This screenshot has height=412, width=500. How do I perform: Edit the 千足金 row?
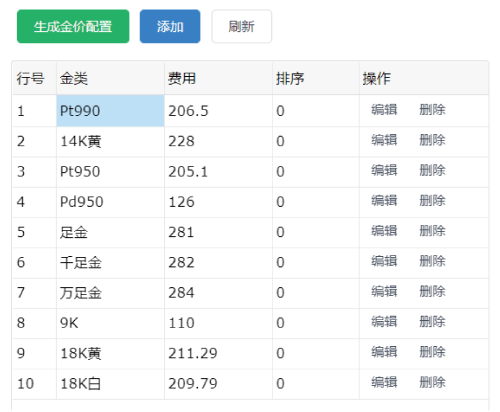[384, 261]
